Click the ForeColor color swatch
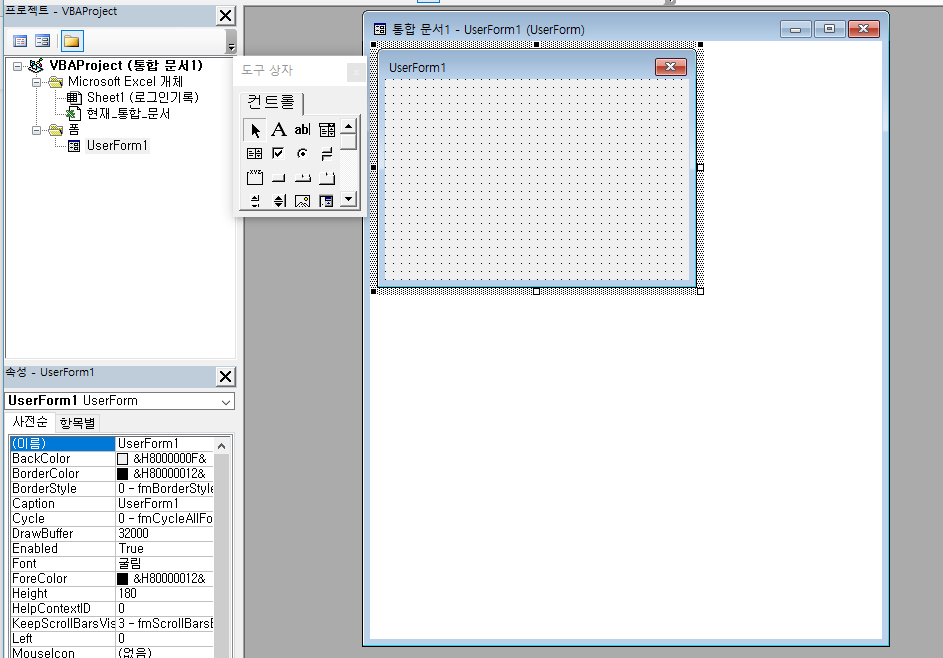Viewport: 943px width, 658px height. point(122,579)
